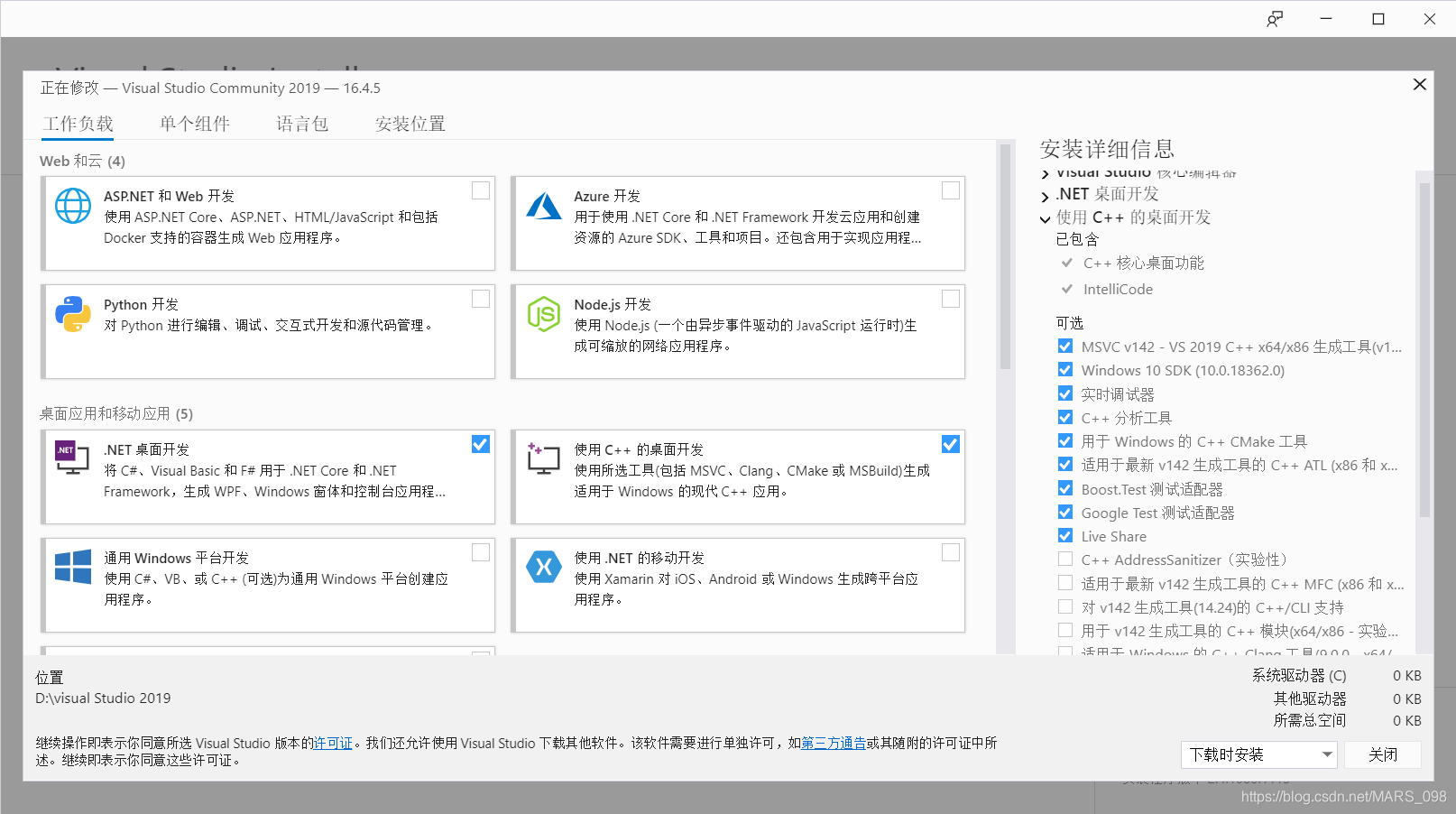
Task: Uncheck C++ CMake tools for Windows
Action: pos(1065,441)
